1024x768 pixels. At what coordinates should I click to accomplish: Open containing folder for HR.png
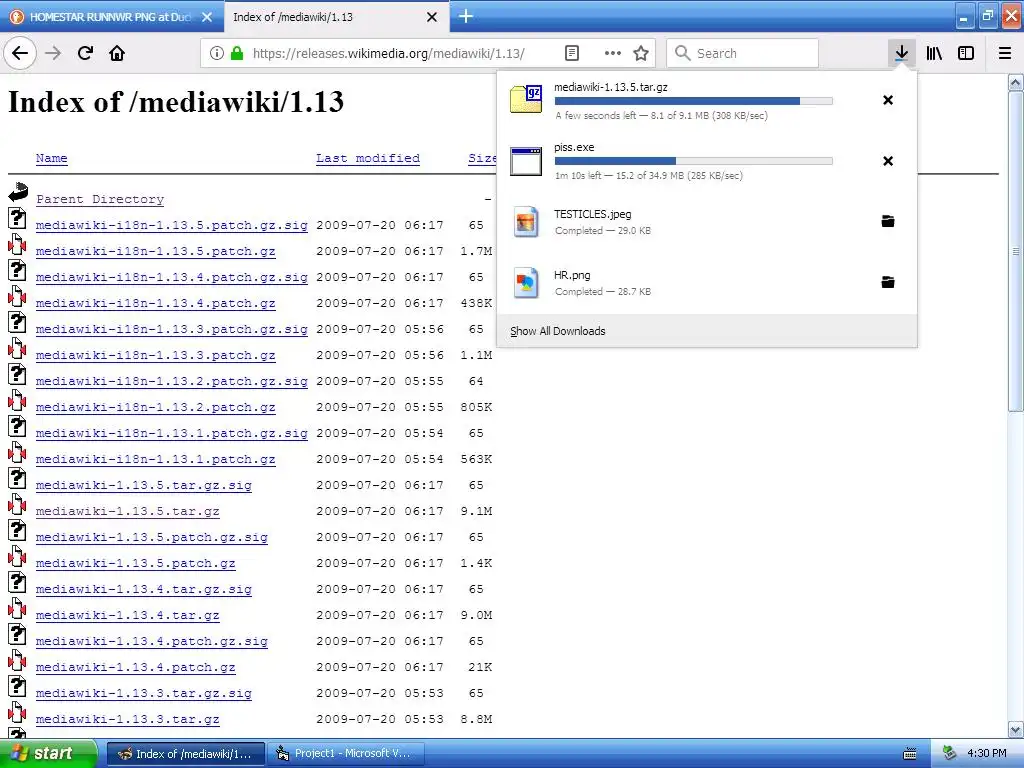coord(888,282)
